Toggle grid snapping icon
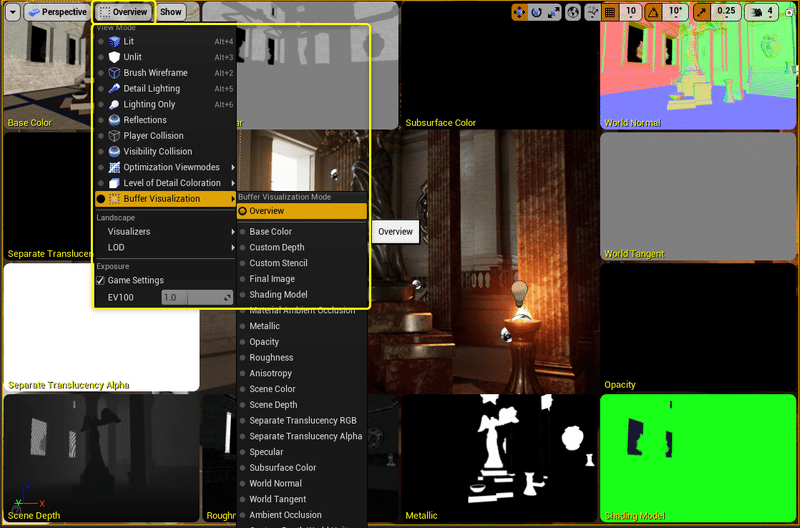Screen dimensions: 800x528 (610, 12)
